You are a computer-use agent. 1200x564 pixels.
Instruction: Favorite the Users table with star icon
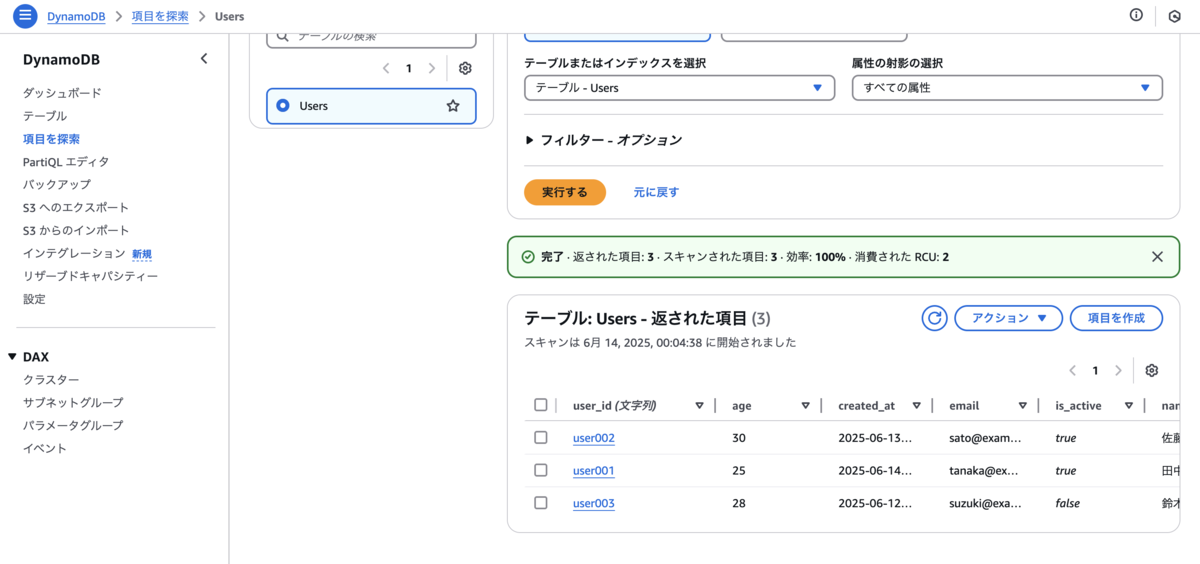pos(453,105)
